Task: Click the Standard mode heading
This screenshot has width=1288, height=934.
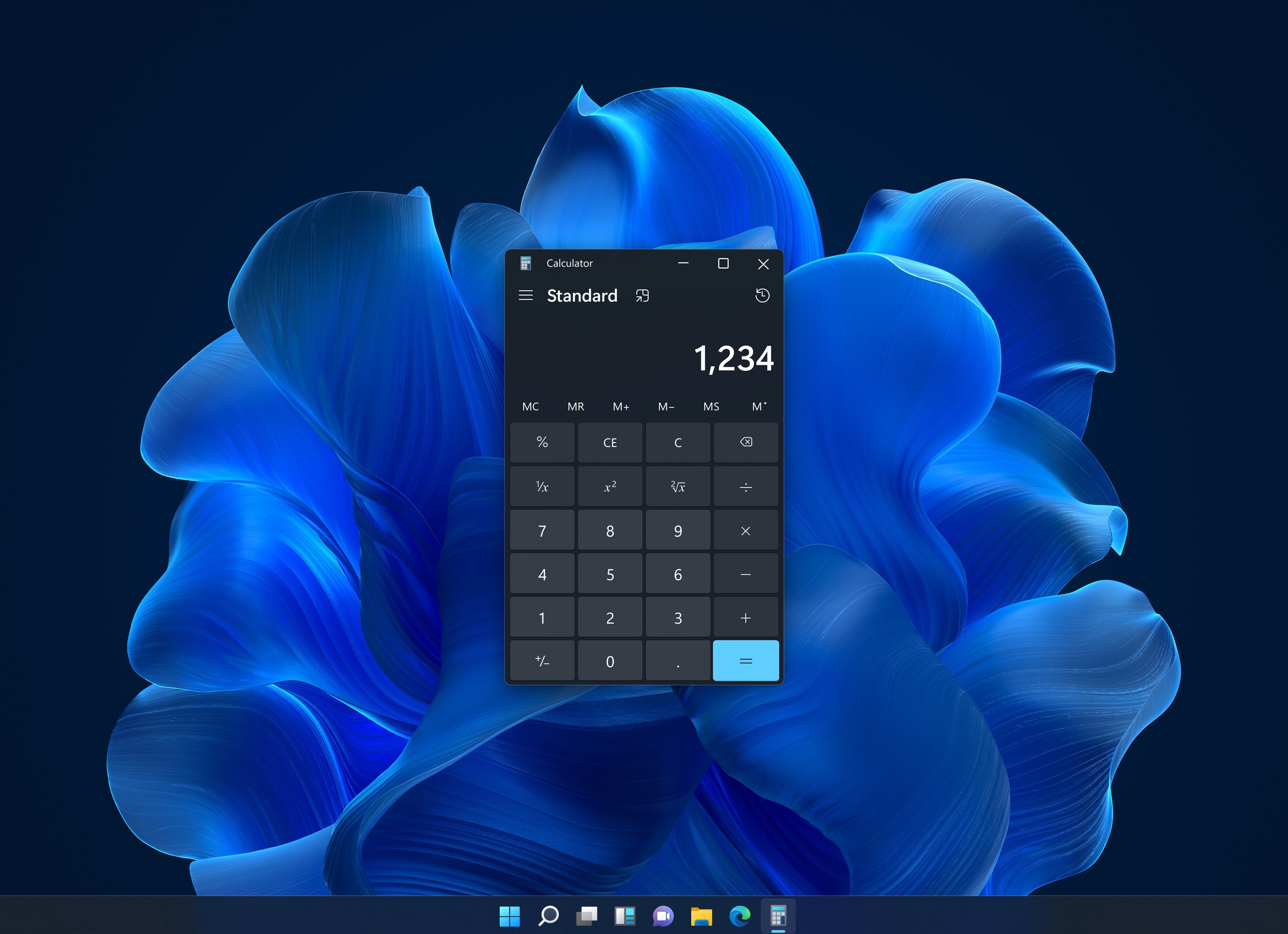Action: coord(582,296)
